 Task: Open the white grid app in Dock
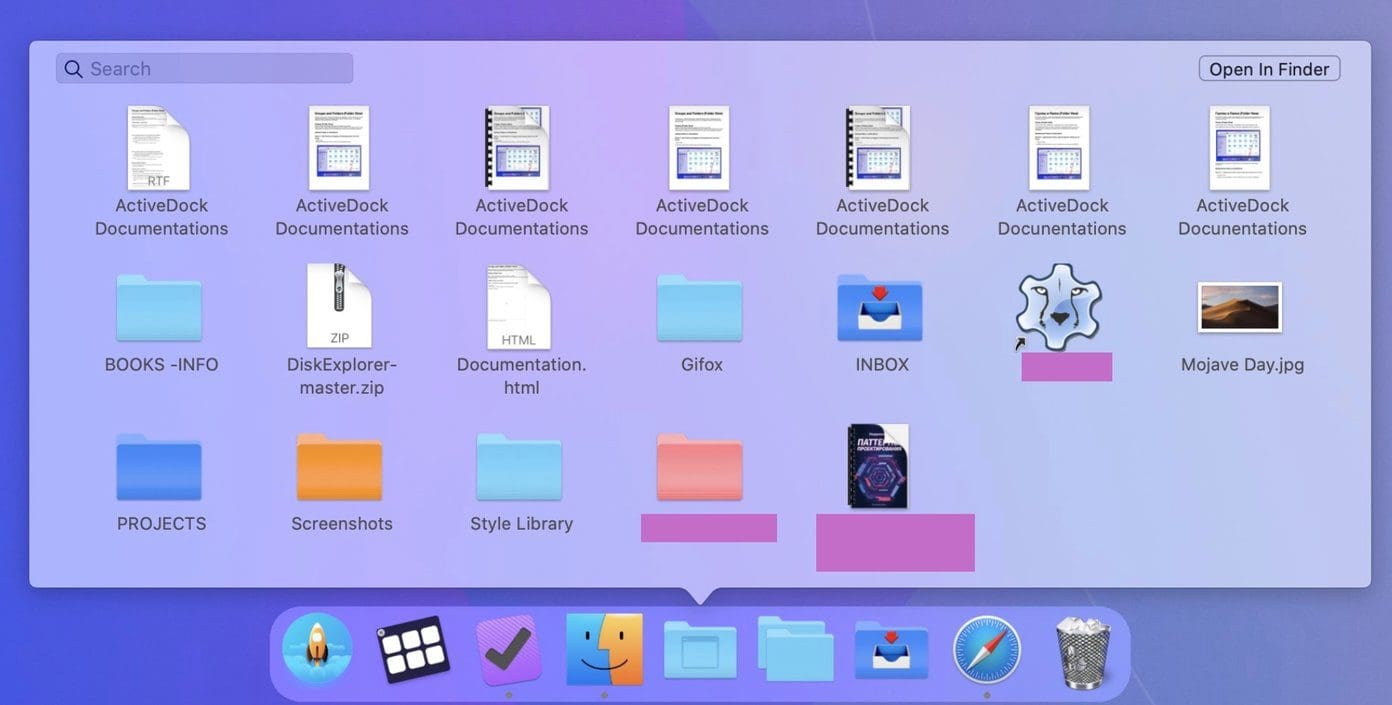tap(413, 649)
